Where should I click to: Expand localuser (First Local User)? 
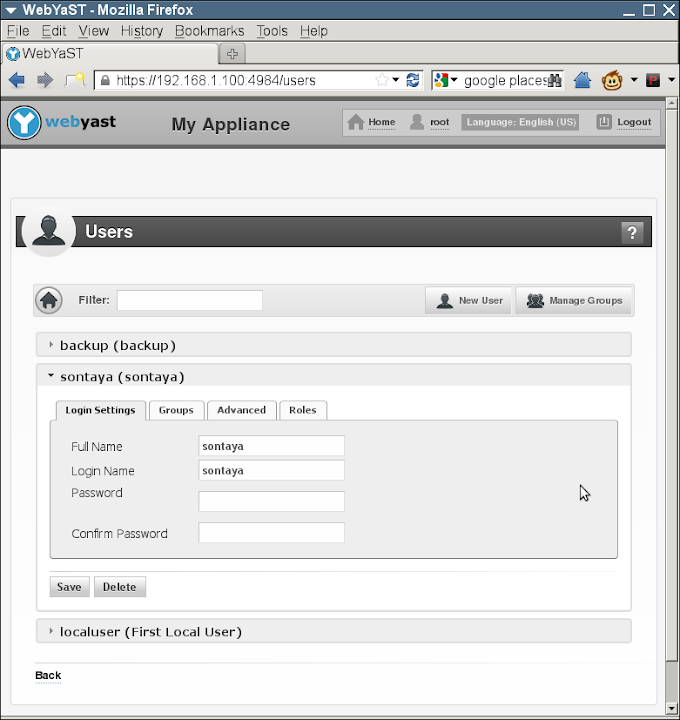pos(334,631)
